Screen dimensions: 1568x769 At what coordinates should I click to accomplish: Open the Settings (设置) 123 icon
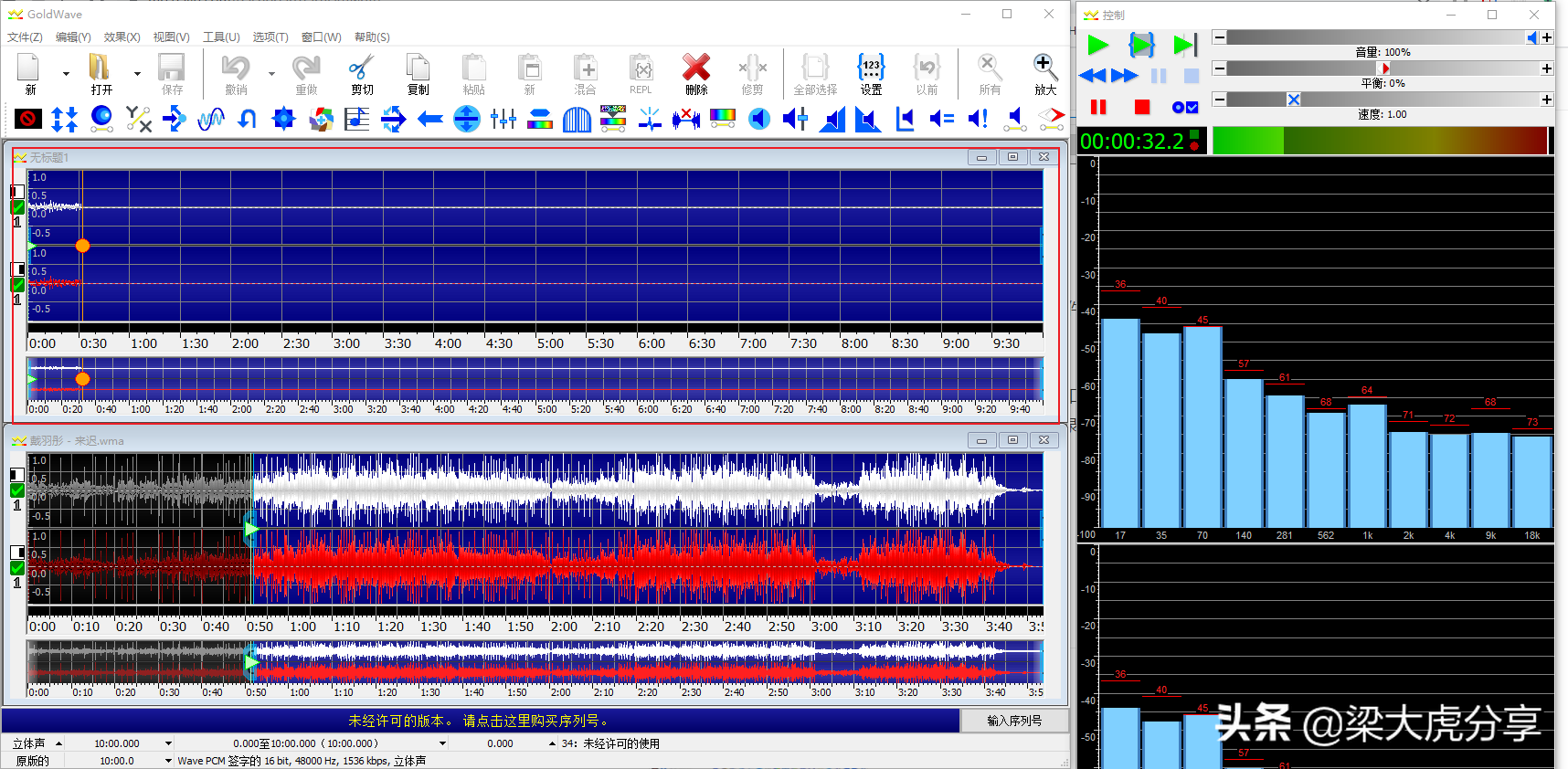[871, 68]
